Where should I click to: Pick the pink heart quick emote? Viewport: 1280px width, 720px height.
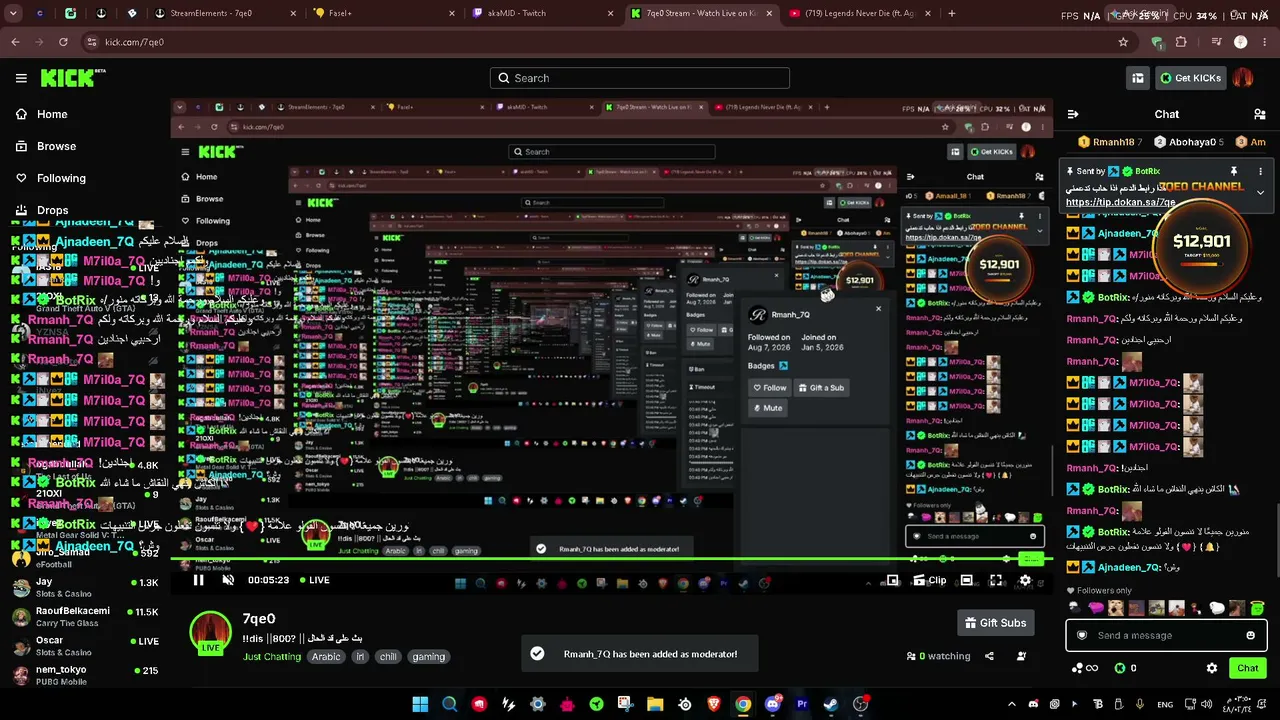1096,607
